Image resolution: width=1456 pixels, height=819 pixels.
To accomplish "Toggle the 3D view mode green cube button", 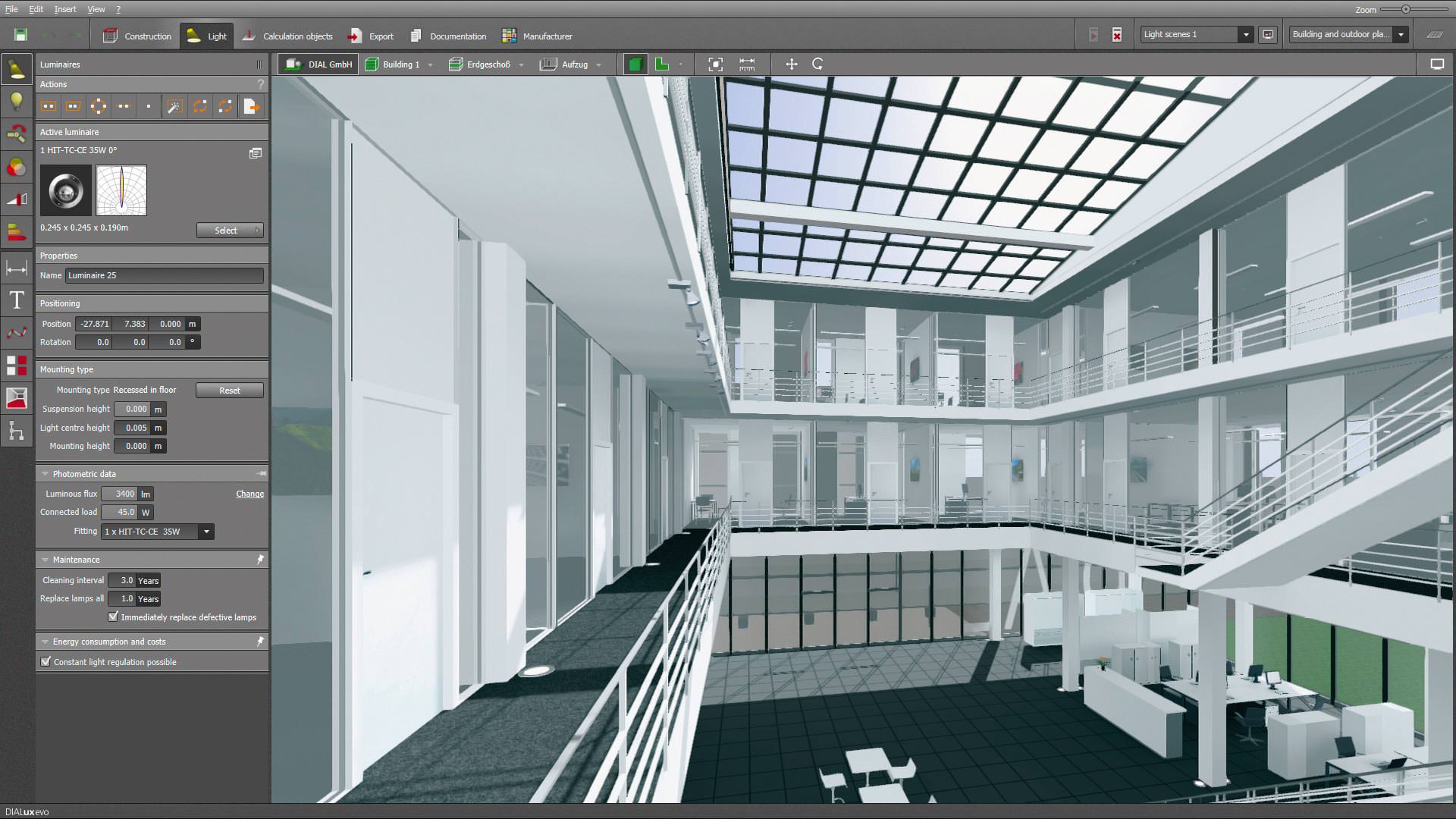I will point(634,64).
